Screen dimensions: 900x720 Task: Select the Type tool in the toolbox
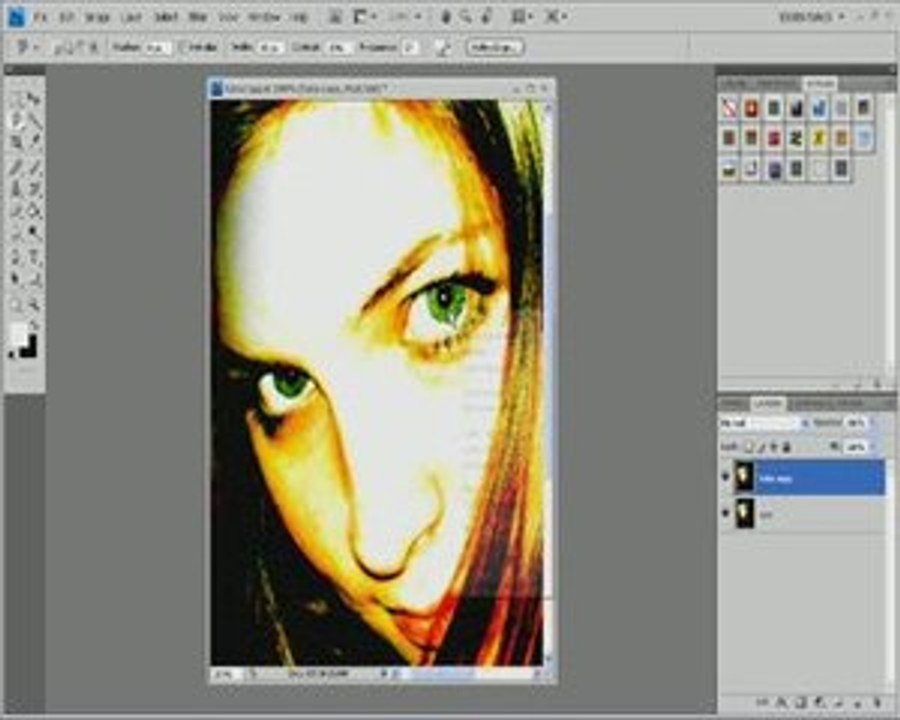tap(34, 258)
